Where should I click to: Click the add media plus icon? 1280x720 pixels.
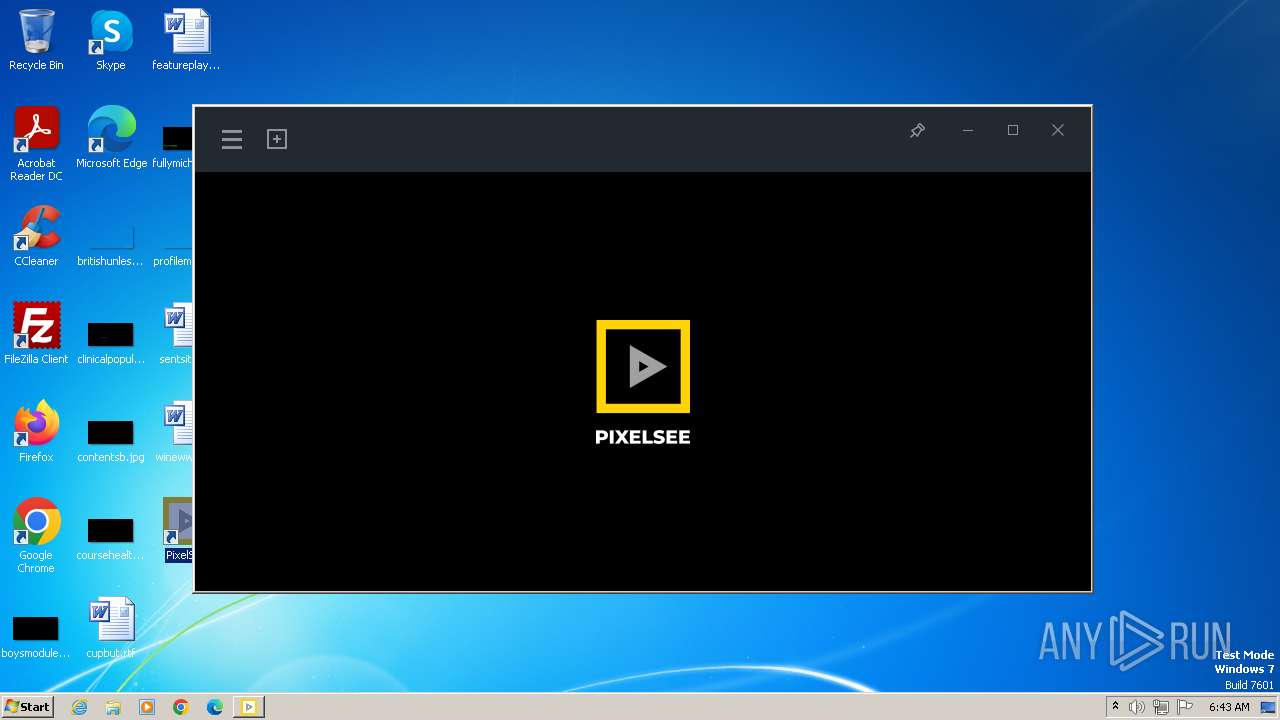coord(277,139)
